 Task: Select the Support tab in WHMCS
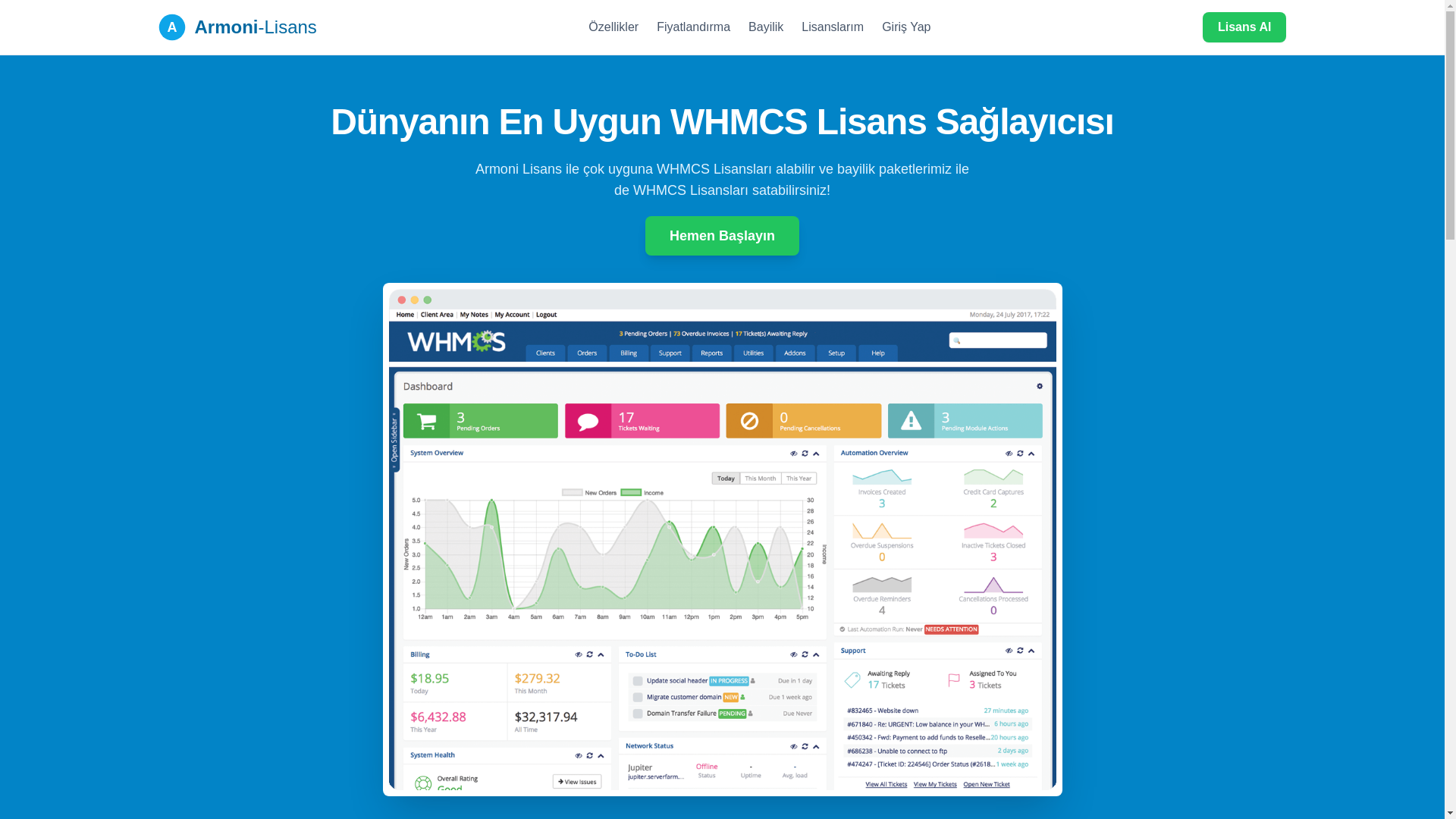[670, 353]
